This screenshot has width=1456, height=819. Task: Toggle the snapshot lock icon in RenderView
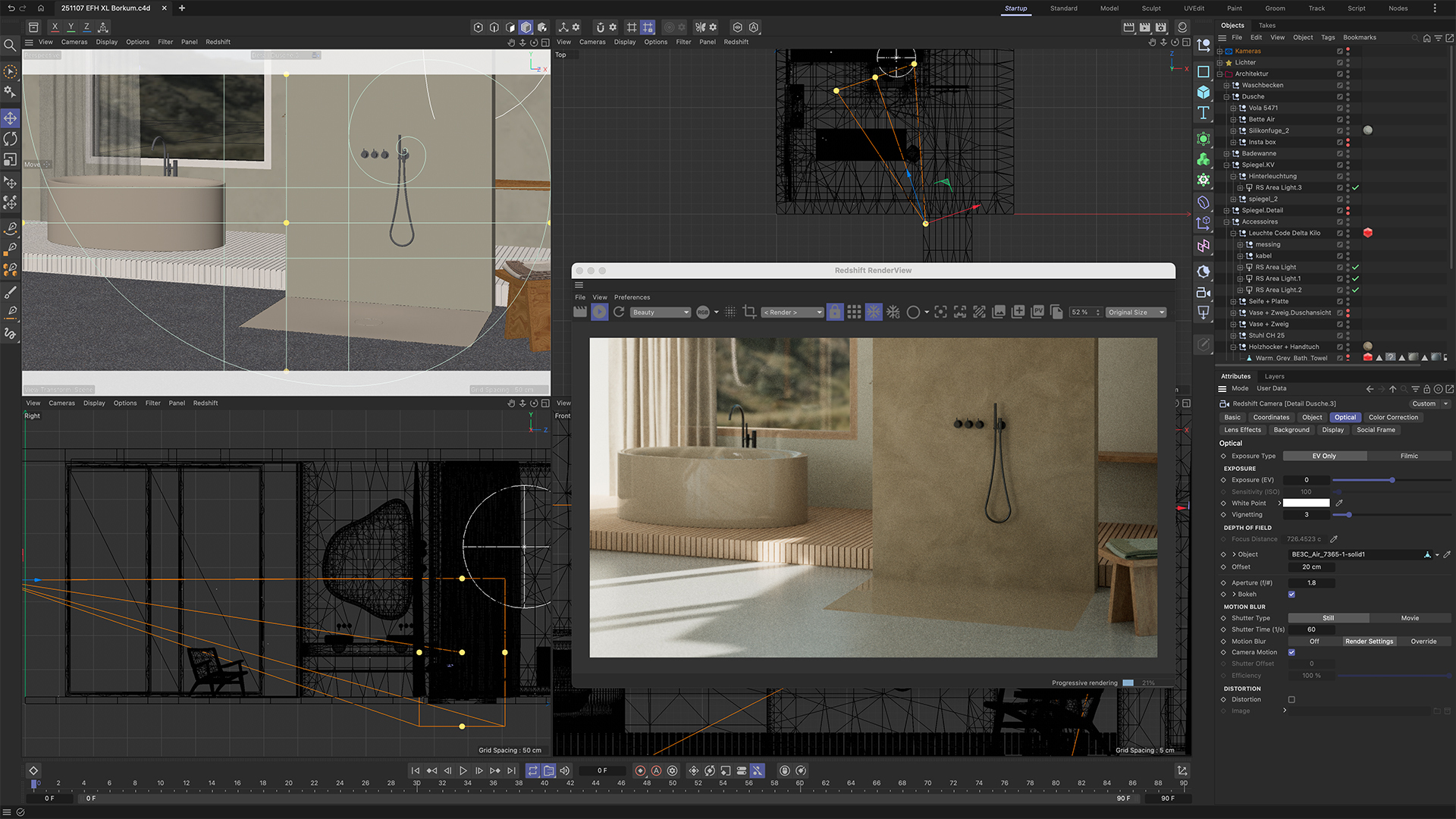tap(835, 312)
